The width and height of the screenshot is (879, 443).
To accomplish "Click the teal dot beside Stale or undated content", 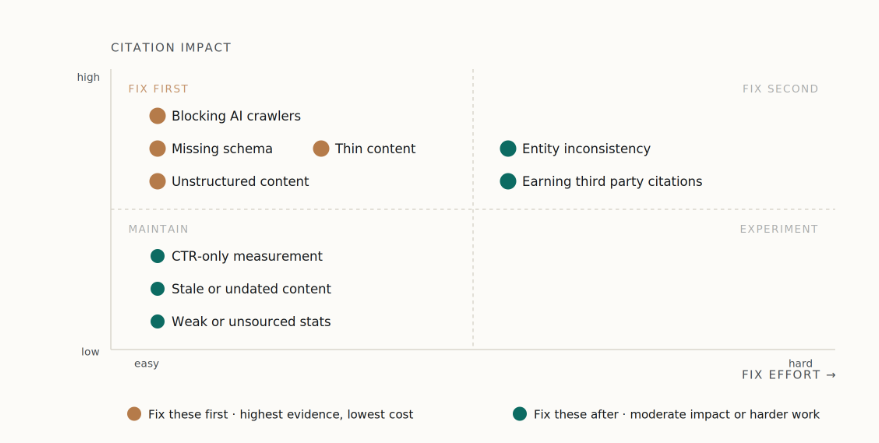I will click(158, 289).
